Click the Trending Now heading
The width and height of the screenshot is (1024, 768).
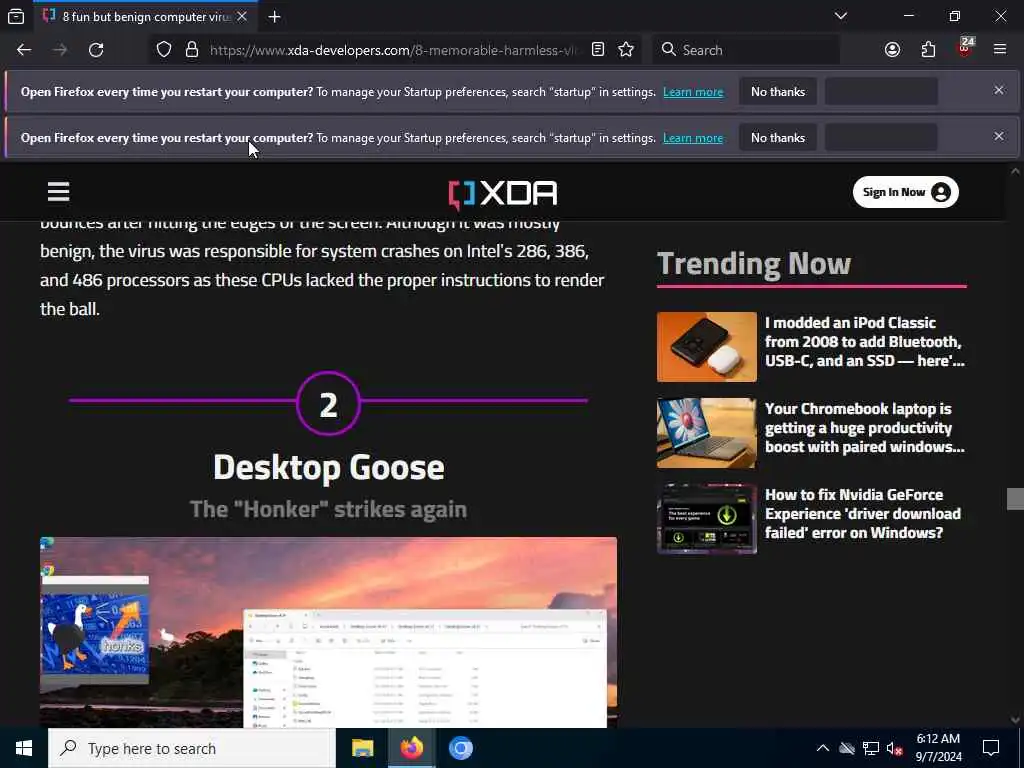coord(754,264)
